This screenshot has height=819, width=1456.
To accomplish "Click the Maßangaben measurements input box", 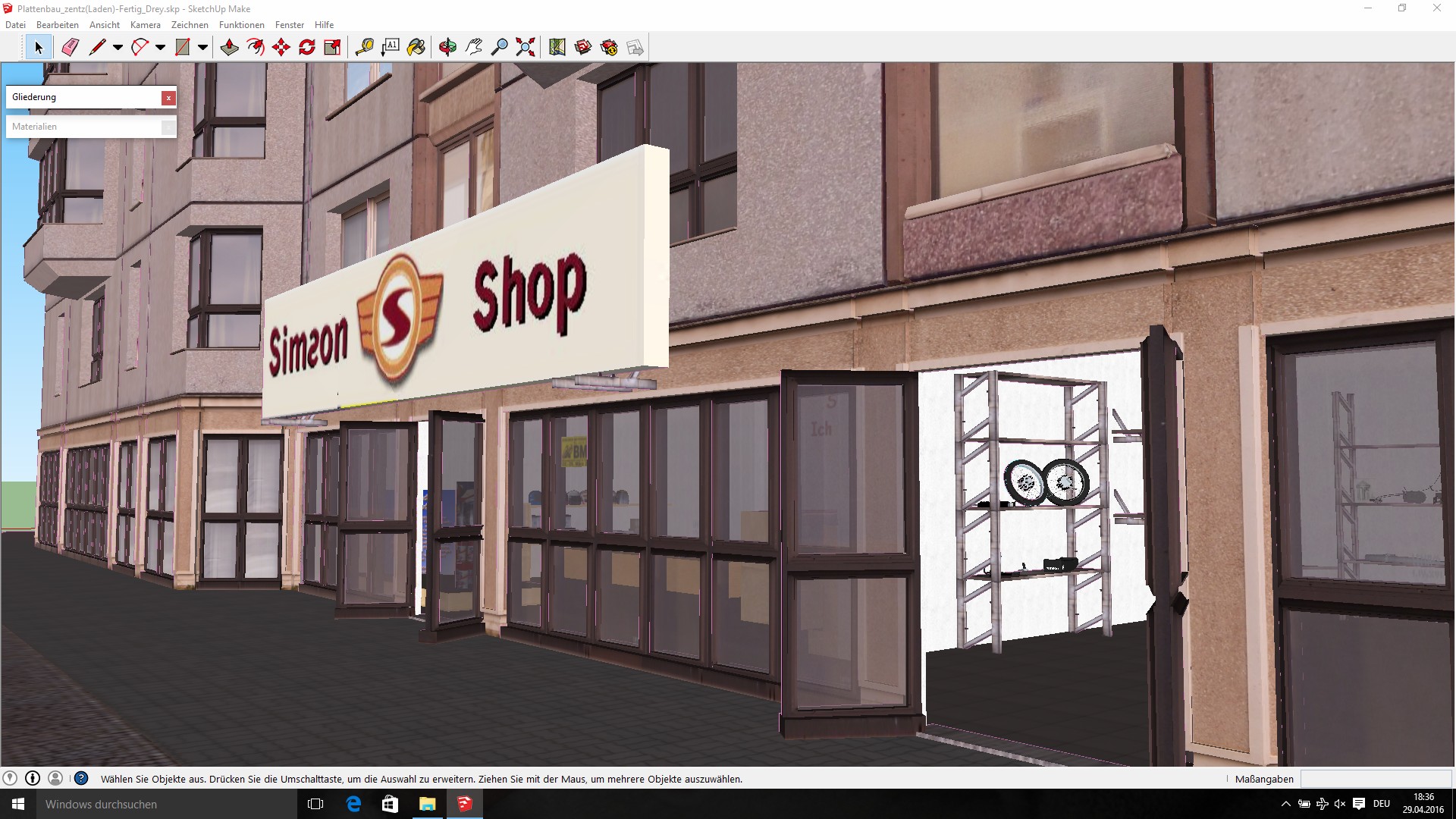I will click(x=1376, y=779).
